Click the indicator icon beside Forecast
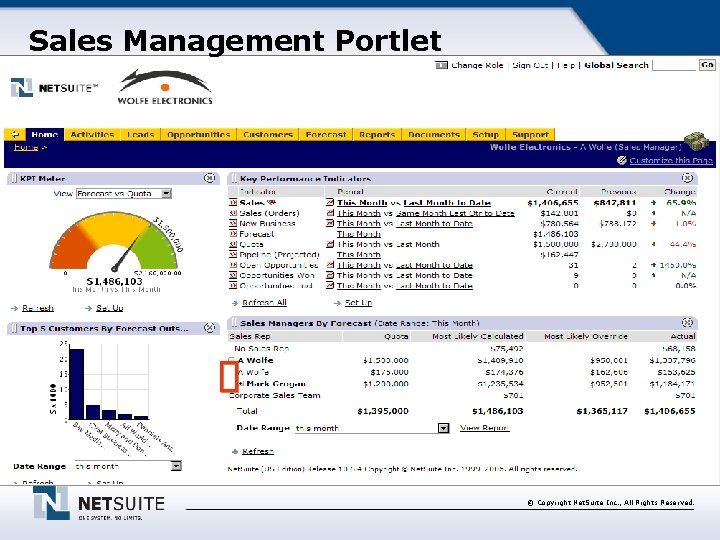The height and width of the screenshot is (540, 720). coord(233,234)
